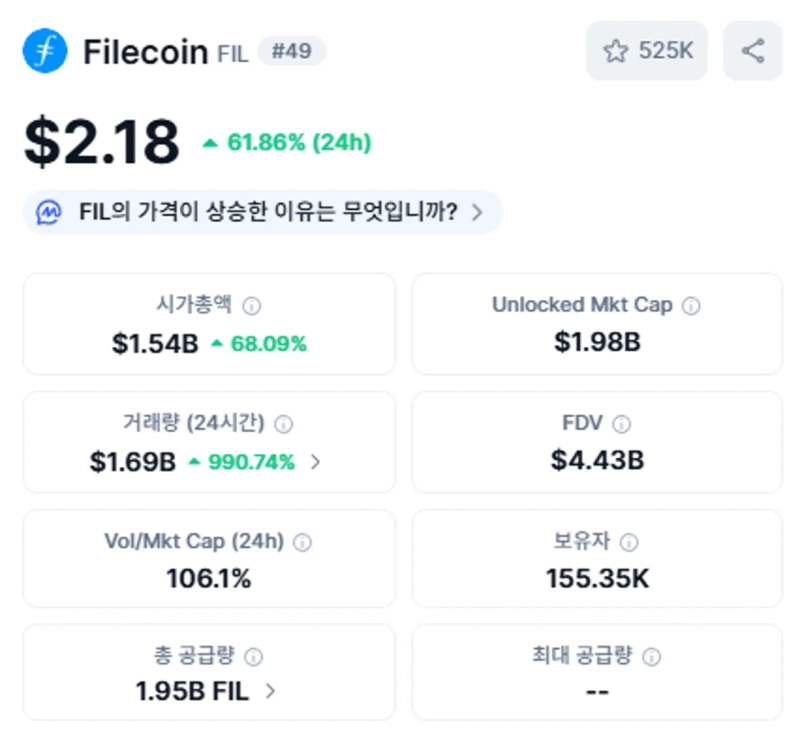Click the info icon beside FDV
This screenshot has height=734, width=800.
point(622,424)
